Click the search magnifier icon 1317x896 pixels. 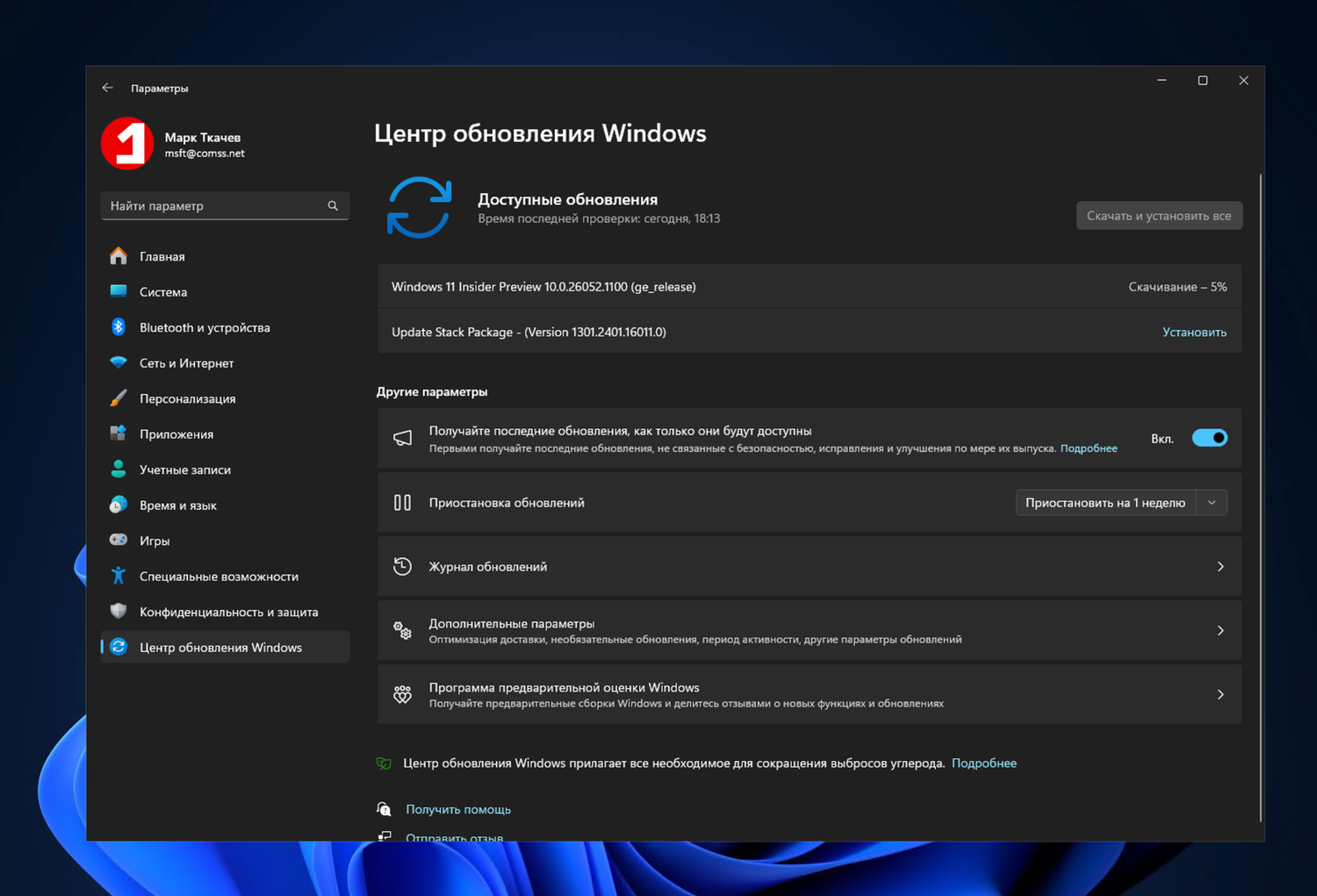coord(333,205)
